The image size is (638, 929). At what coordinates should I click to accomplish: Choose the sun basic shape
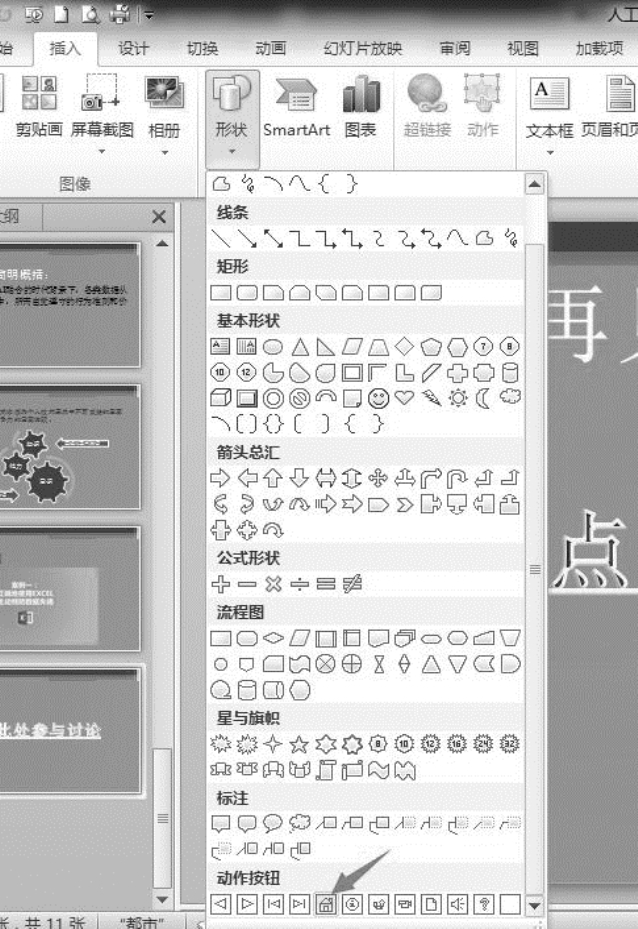point(457,398)
